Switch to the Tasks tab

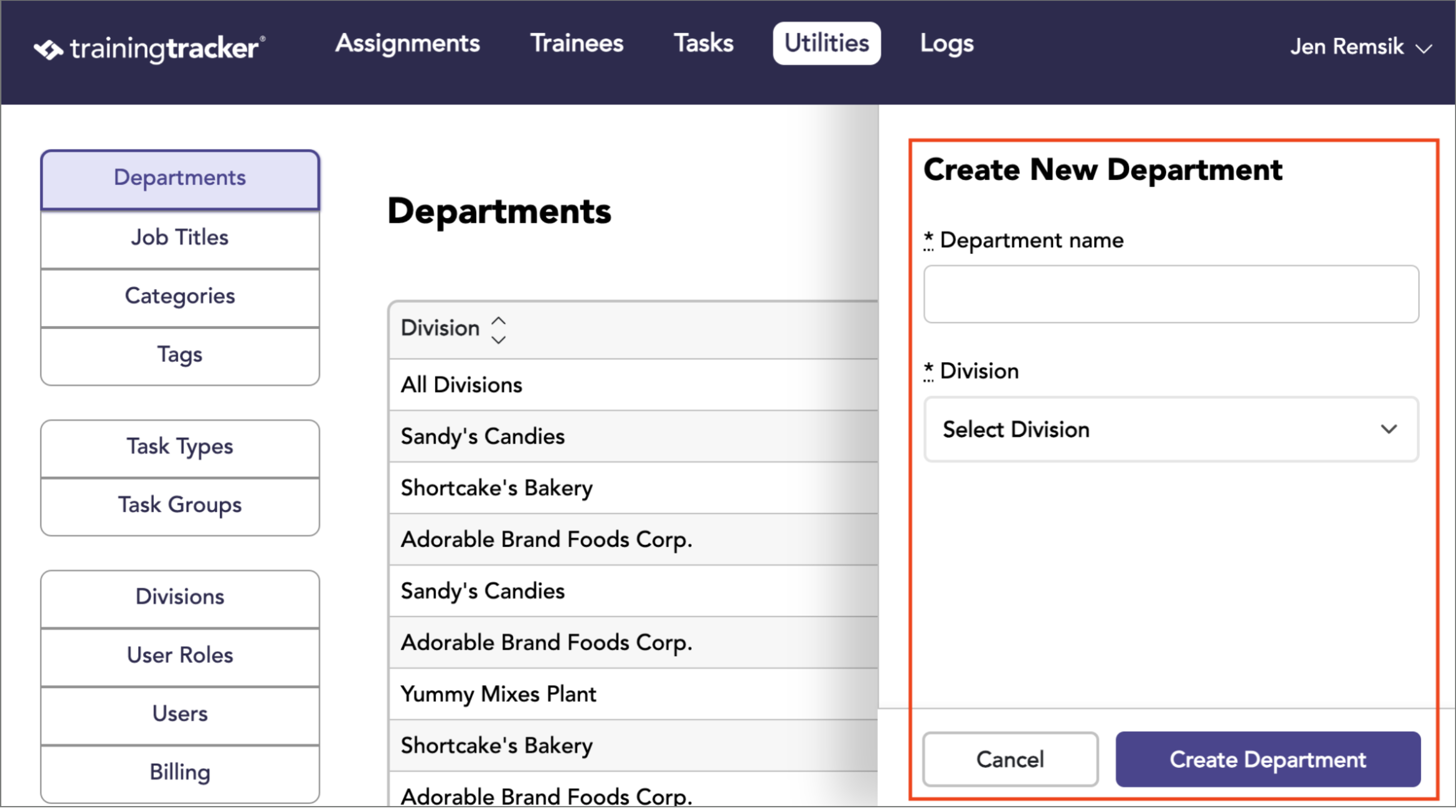(703, 44)
